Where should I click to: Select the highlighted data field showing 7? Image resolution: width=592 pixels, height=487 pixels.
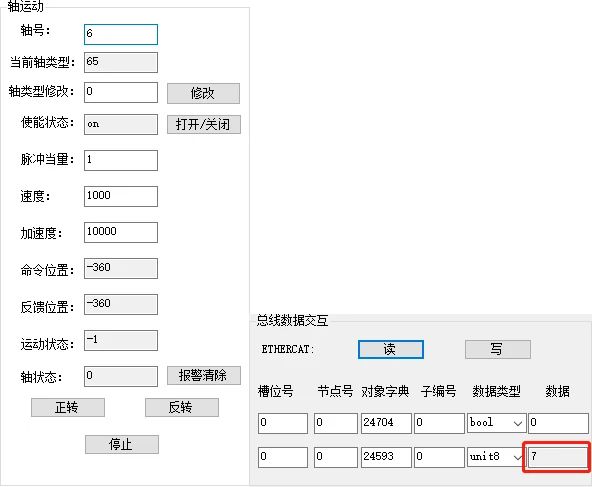pos(558,457)
